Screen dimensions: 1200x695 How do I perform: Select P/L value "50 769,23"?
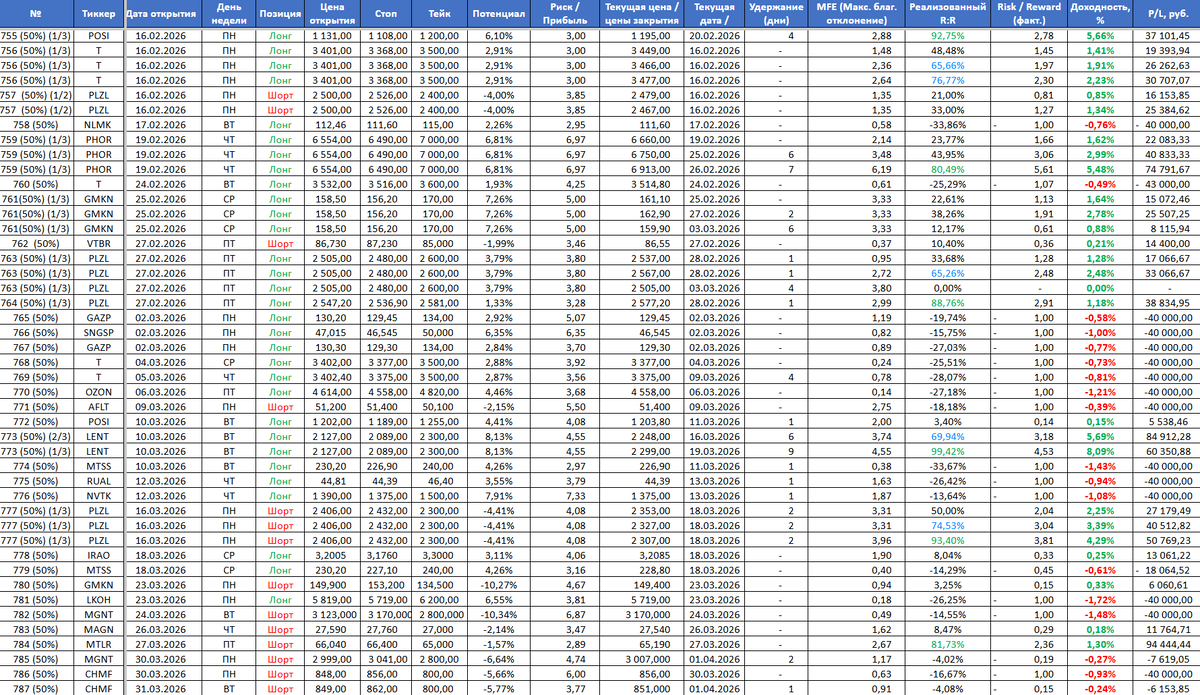point(1168,539)
